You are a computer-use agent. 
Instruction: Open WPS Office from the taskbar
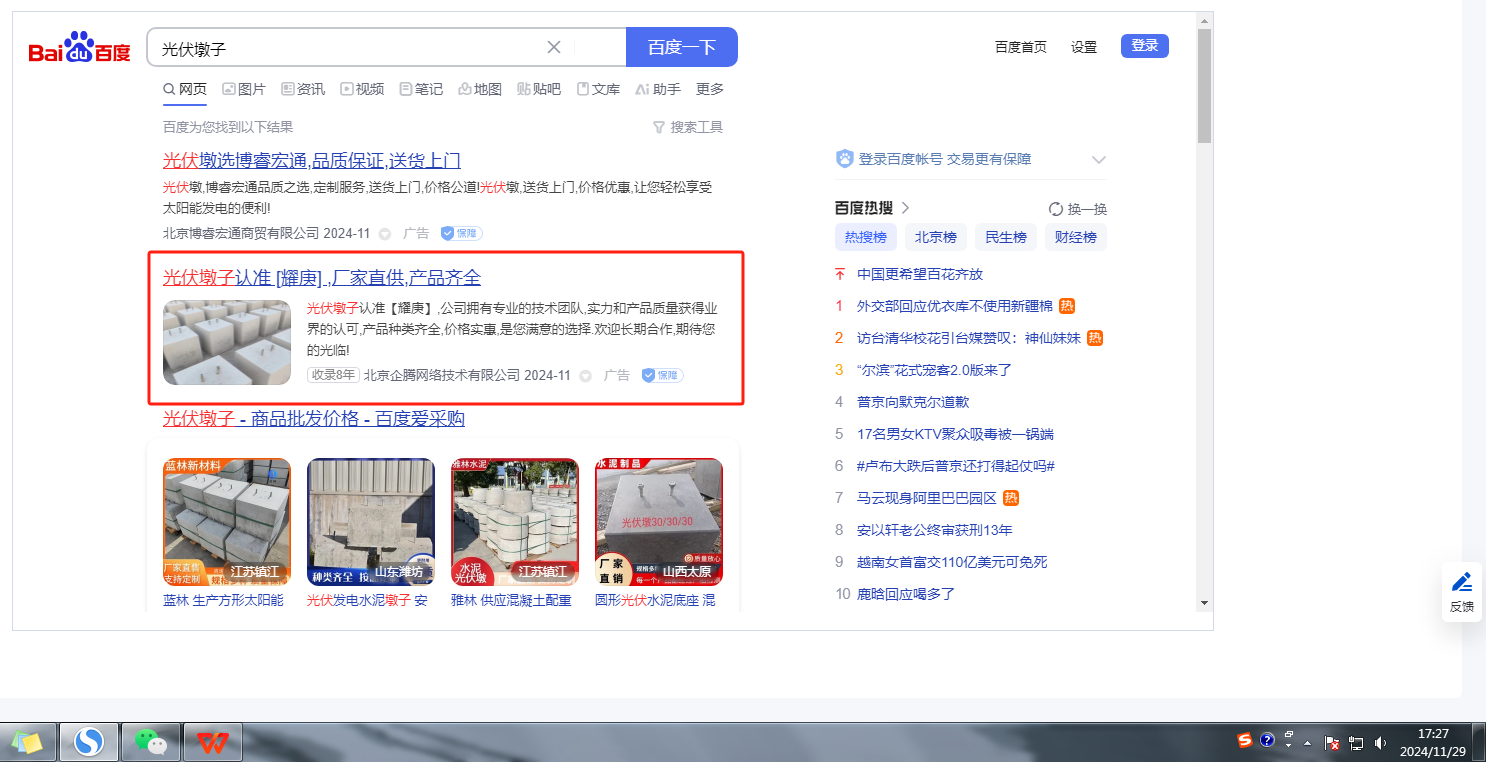[x=211, y=742]
